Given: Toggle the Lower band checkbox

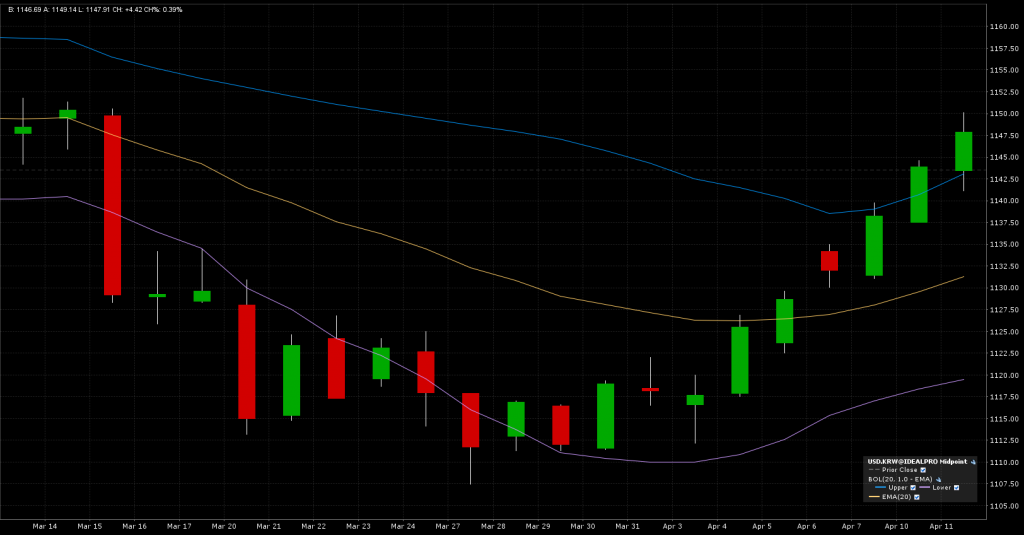Looking at the screenshot, I should click(956, 487).
